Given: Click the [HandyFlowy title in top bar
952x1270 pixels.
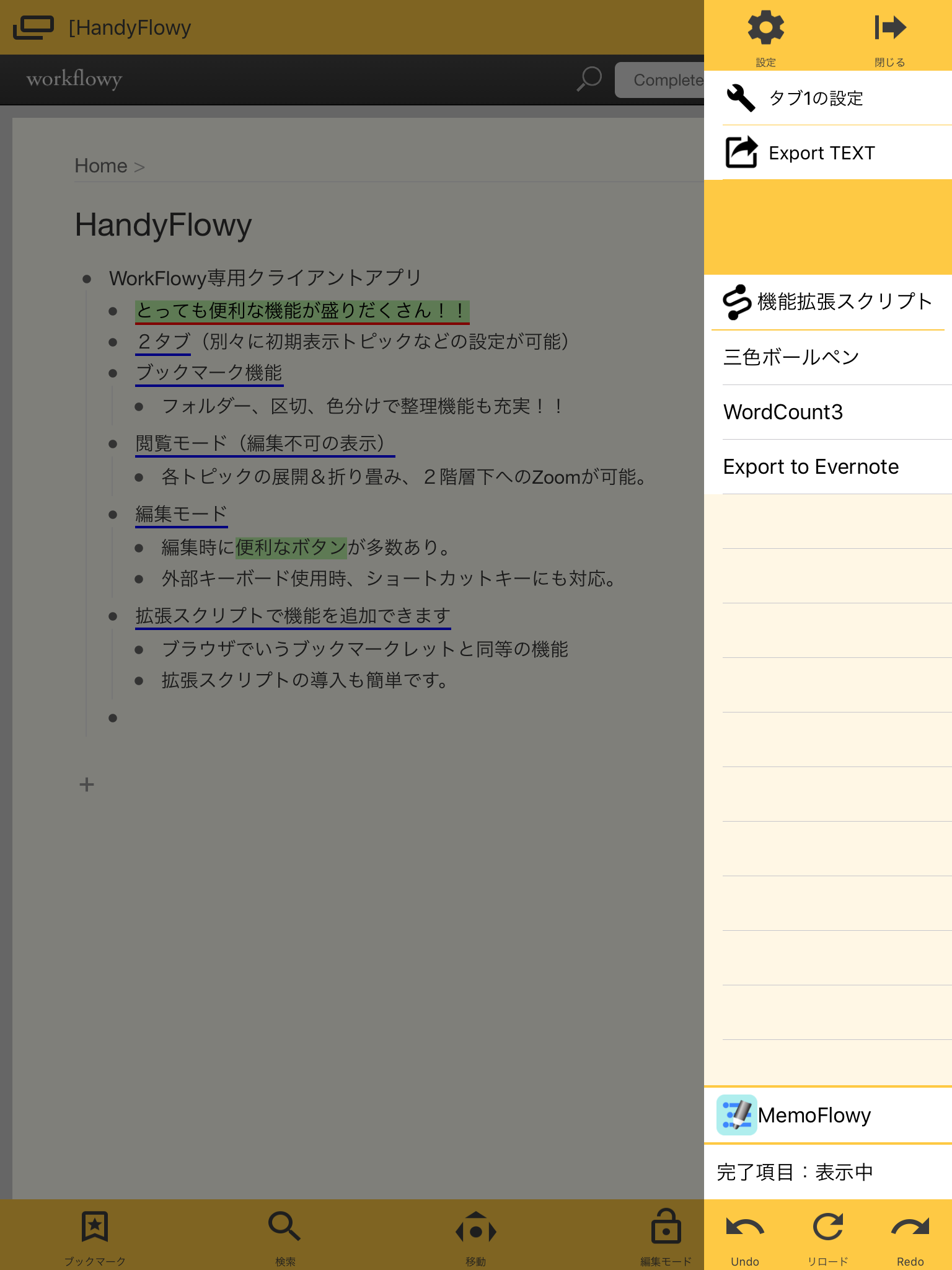Looking at the screenshot, I should click(130, 27).
